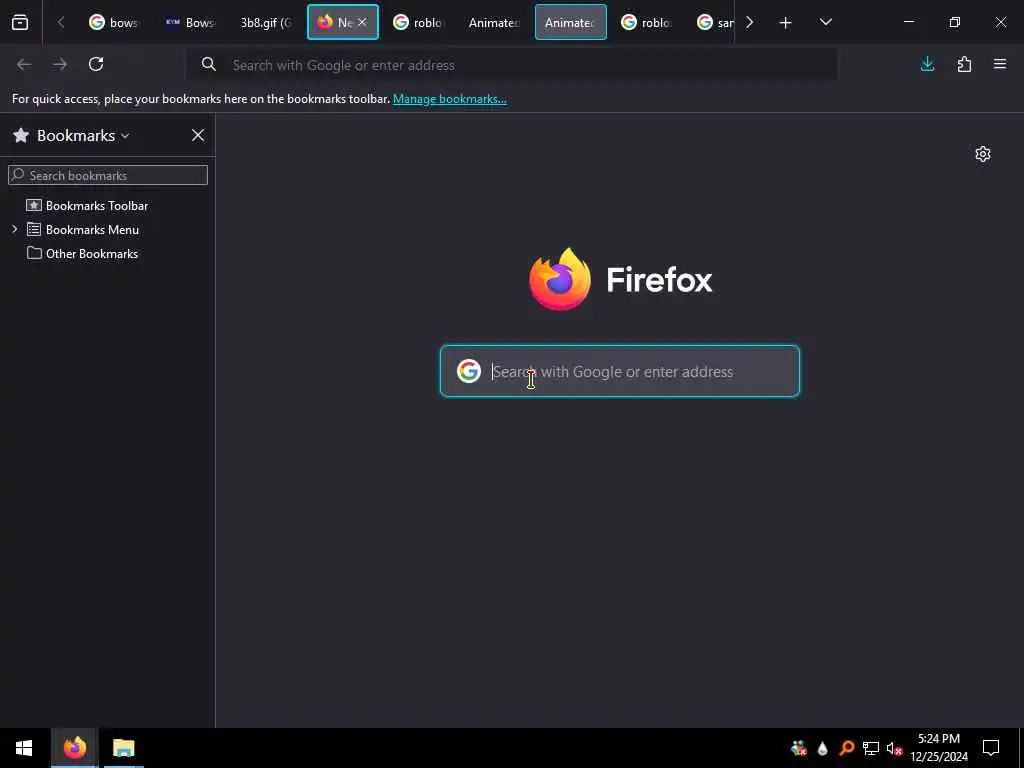Image resolution: width=1024 pixels, height=768 pixels.
Task: Open the Bookmarks sidebar switcher dropdown
Action: click(83, 135)
